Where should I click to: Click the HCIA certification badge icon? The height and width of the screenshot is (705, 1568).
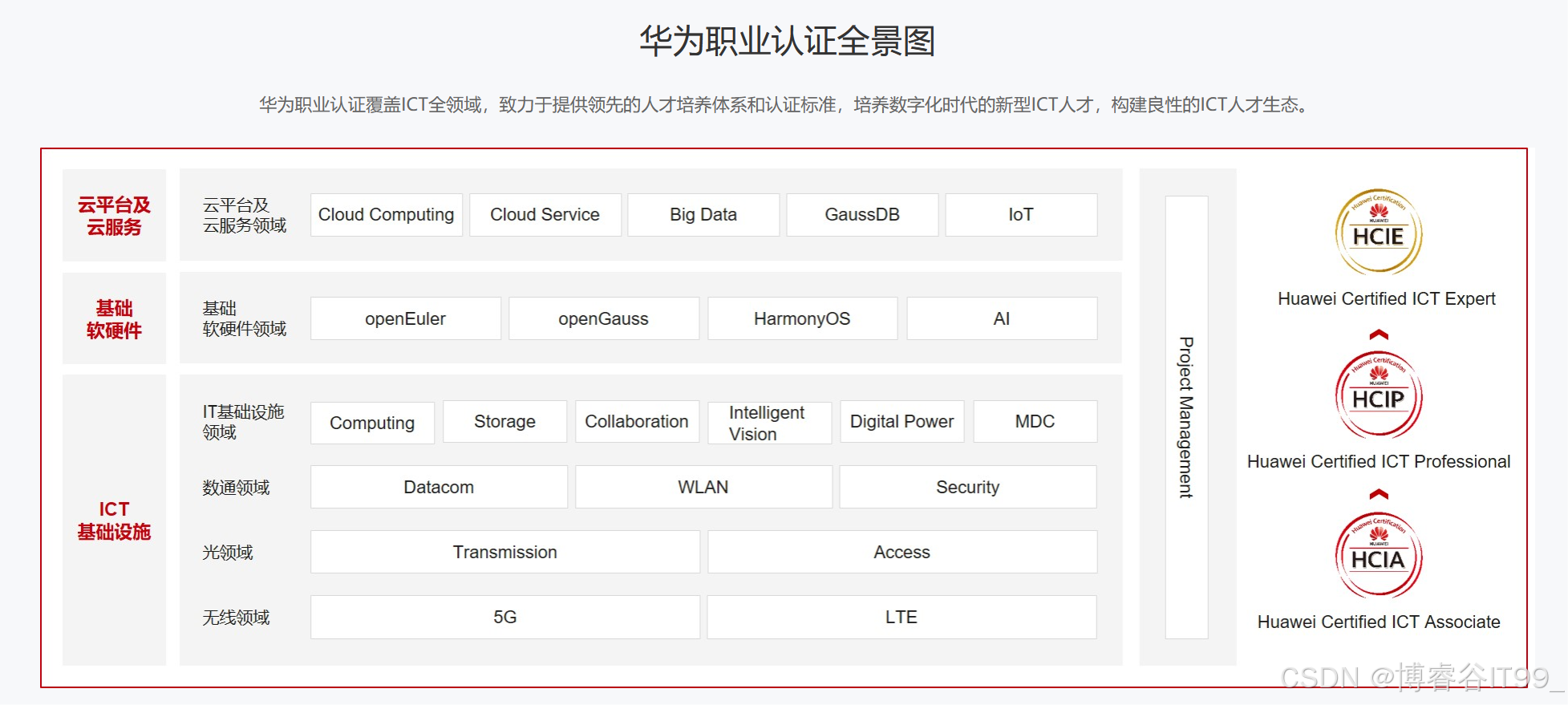click(x=1378, y=555)
